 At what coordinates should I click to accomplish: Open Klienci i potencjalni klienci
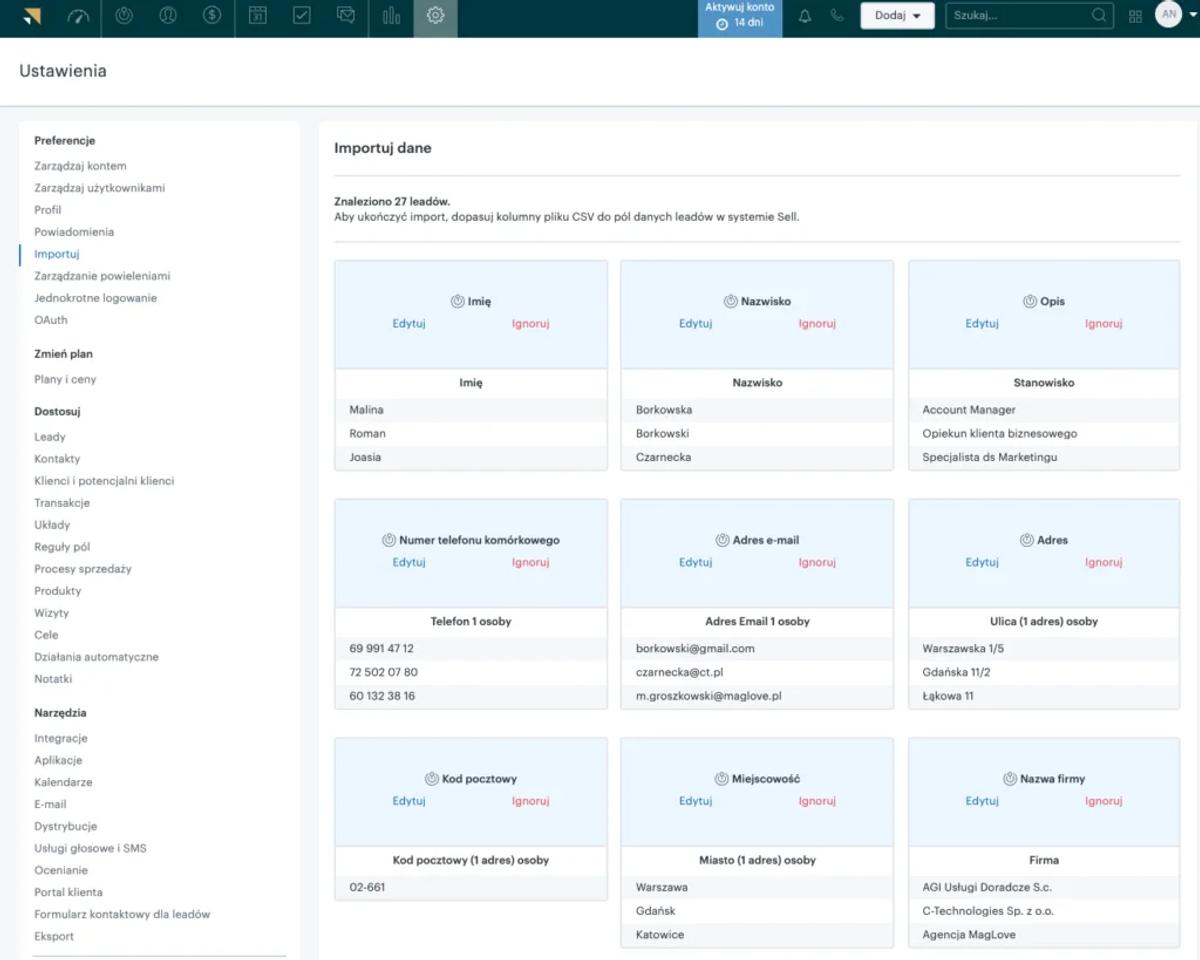[x=104, y=481]
